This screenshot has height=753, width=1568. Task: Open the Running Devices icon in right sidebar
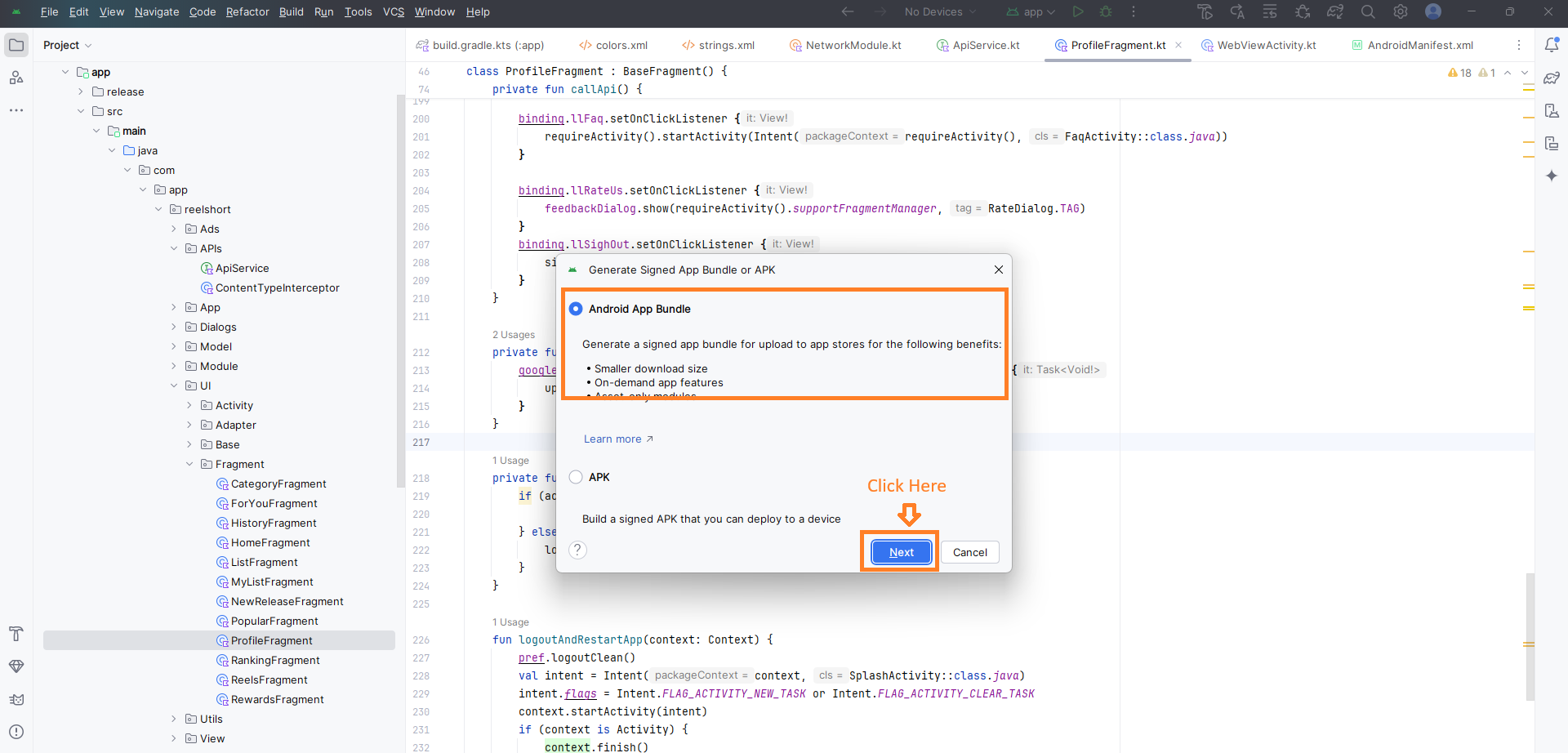[x=1552, y=143]
